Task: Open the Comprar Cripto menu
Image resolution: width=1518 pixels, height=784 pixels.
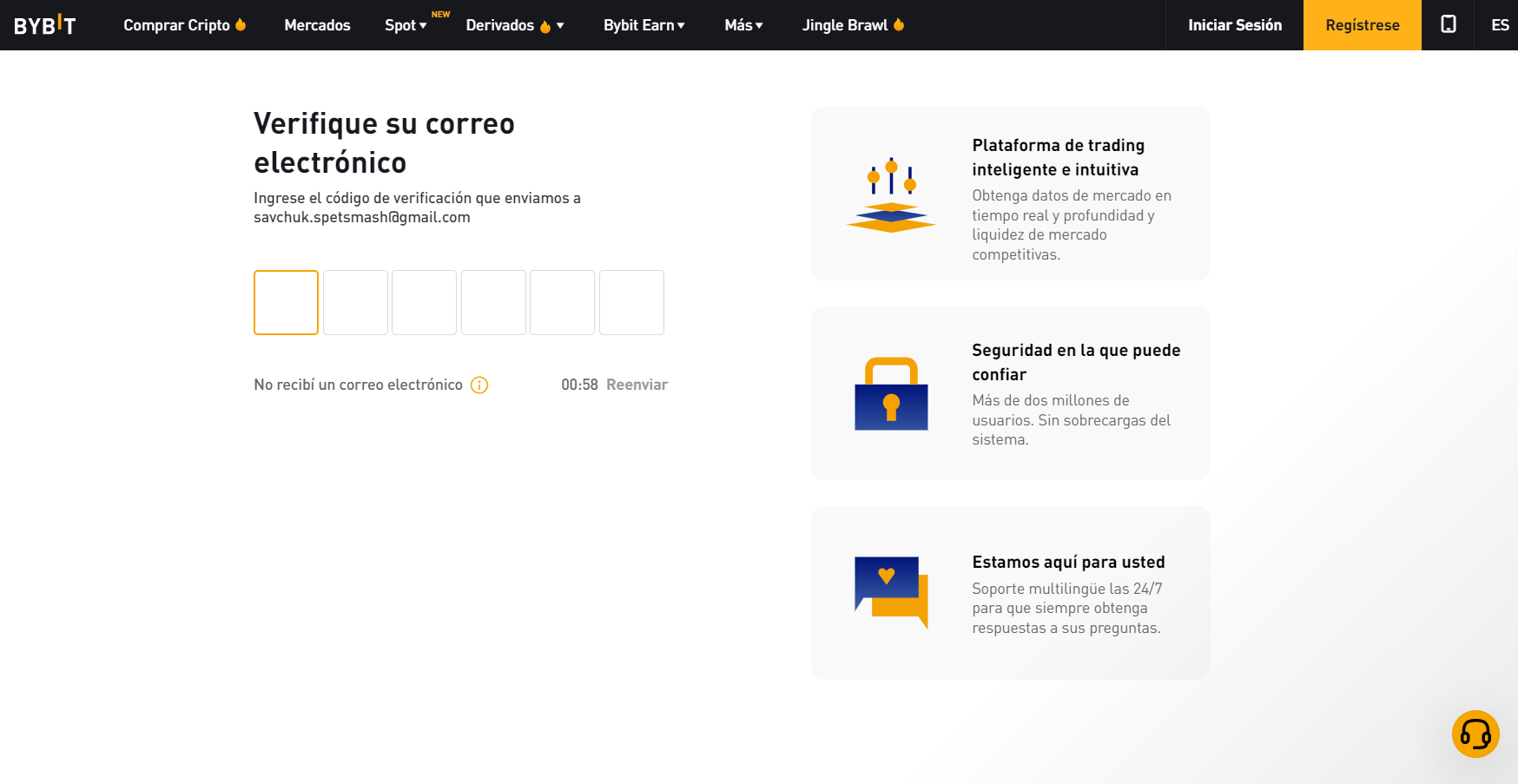Action: [x=185, y=25]
